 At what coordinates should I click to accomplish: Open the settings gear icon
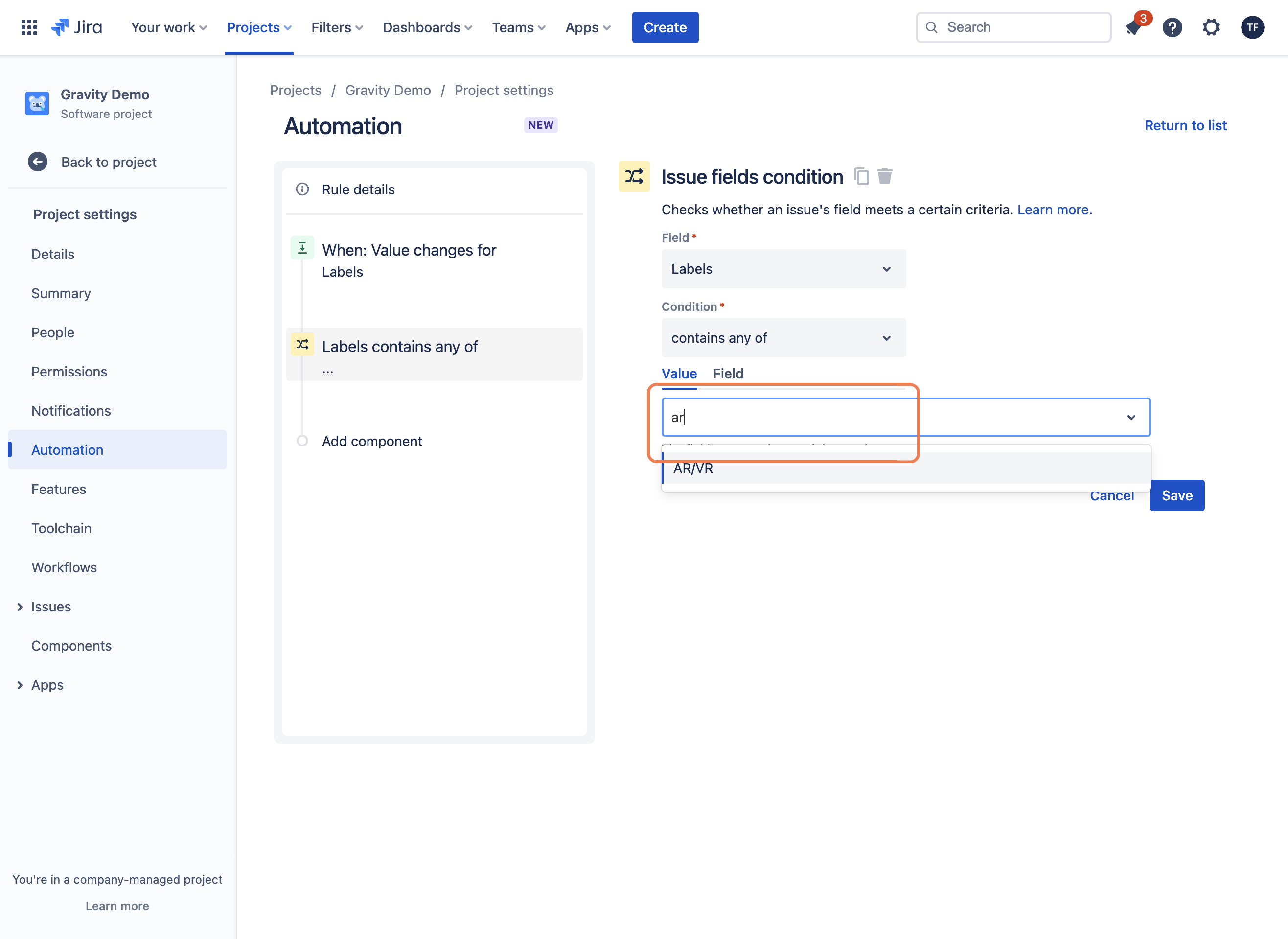(1211, 27)
